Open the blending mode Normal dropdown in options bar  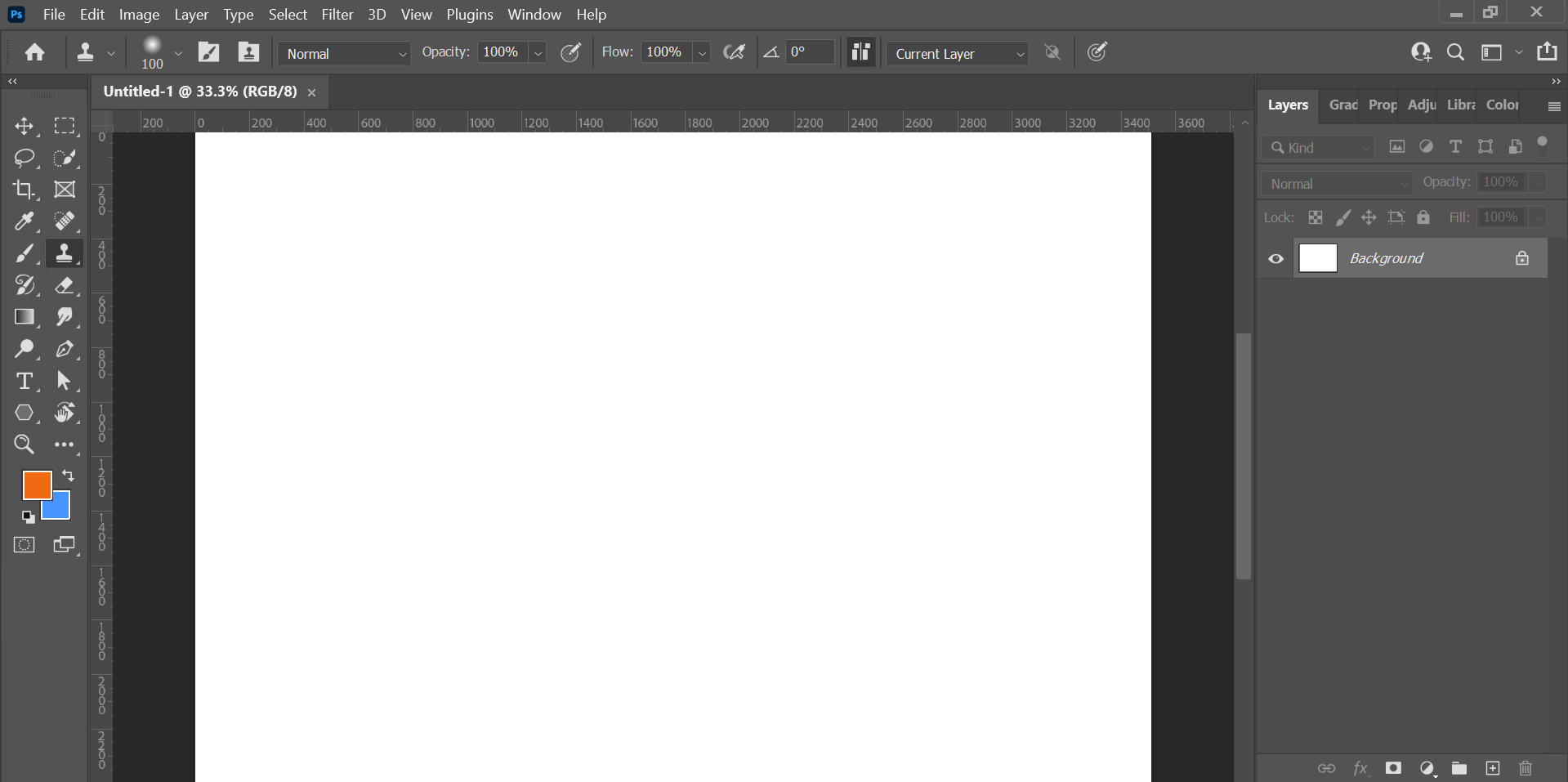click(345, 54)
